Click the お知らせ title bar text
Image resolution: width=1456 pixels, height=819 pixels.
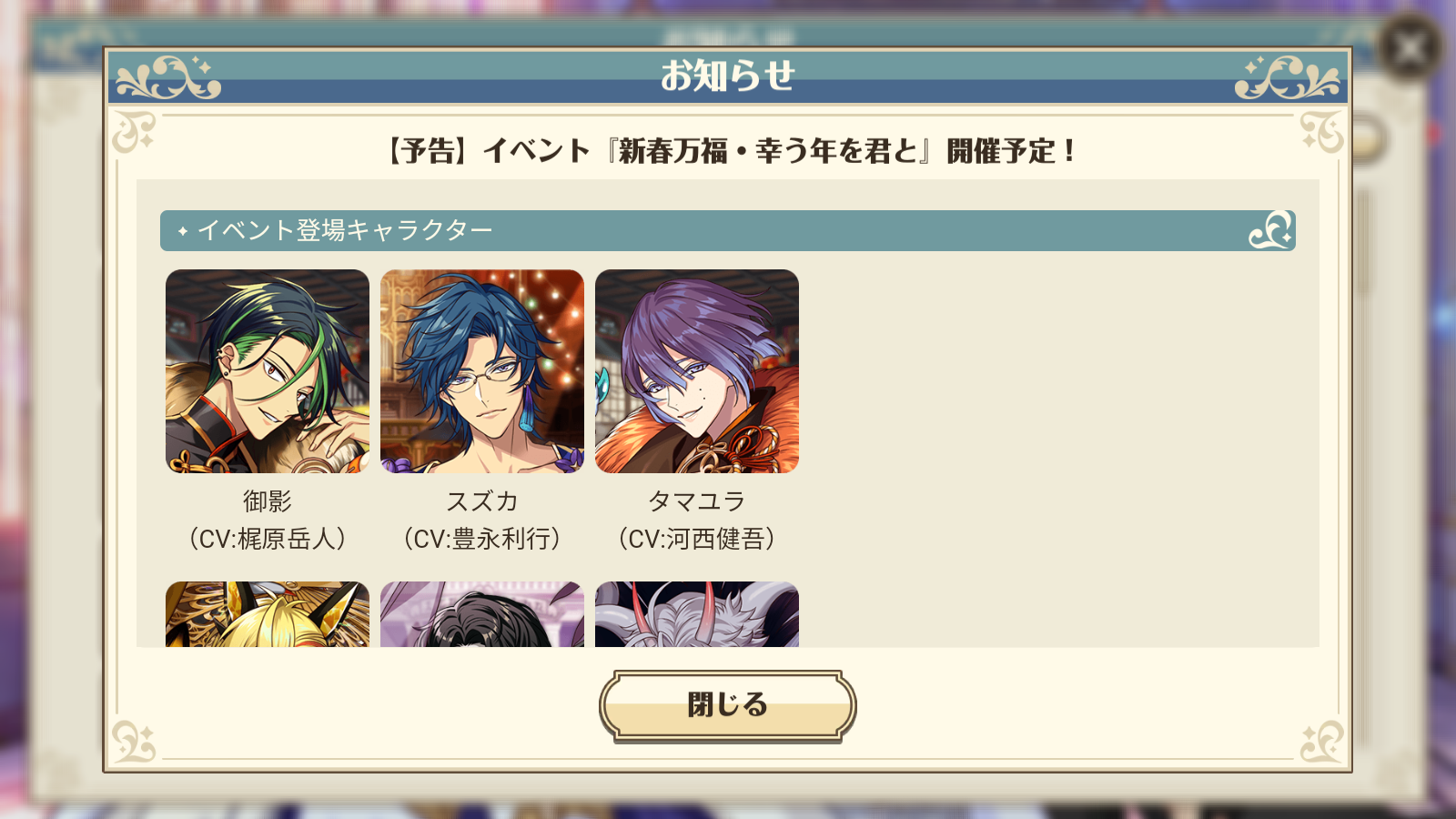[x=727, y=76]
